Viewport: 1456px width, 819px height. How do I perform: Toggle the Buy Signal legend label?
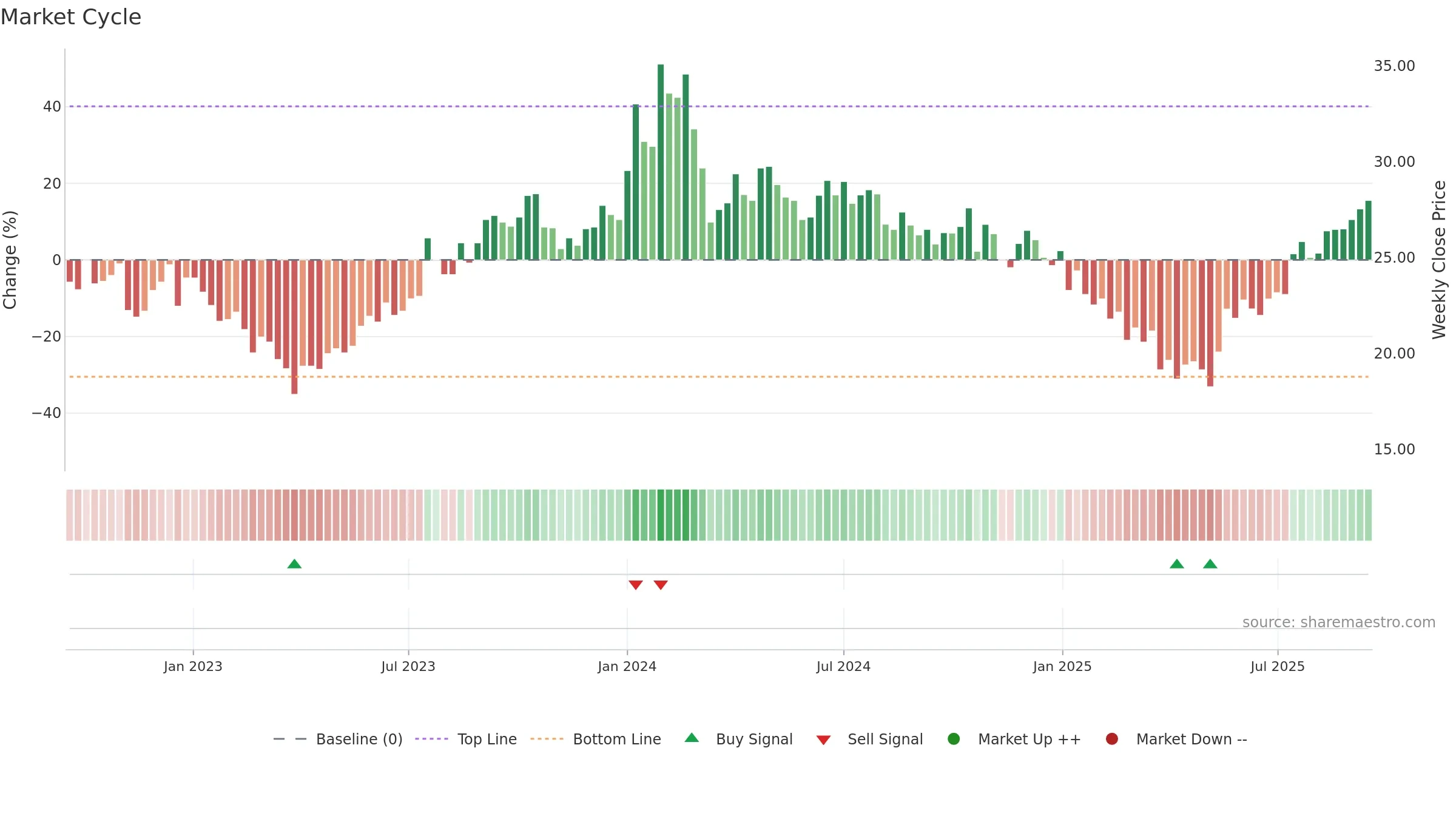pyautogui.click(x=754, y=739)
